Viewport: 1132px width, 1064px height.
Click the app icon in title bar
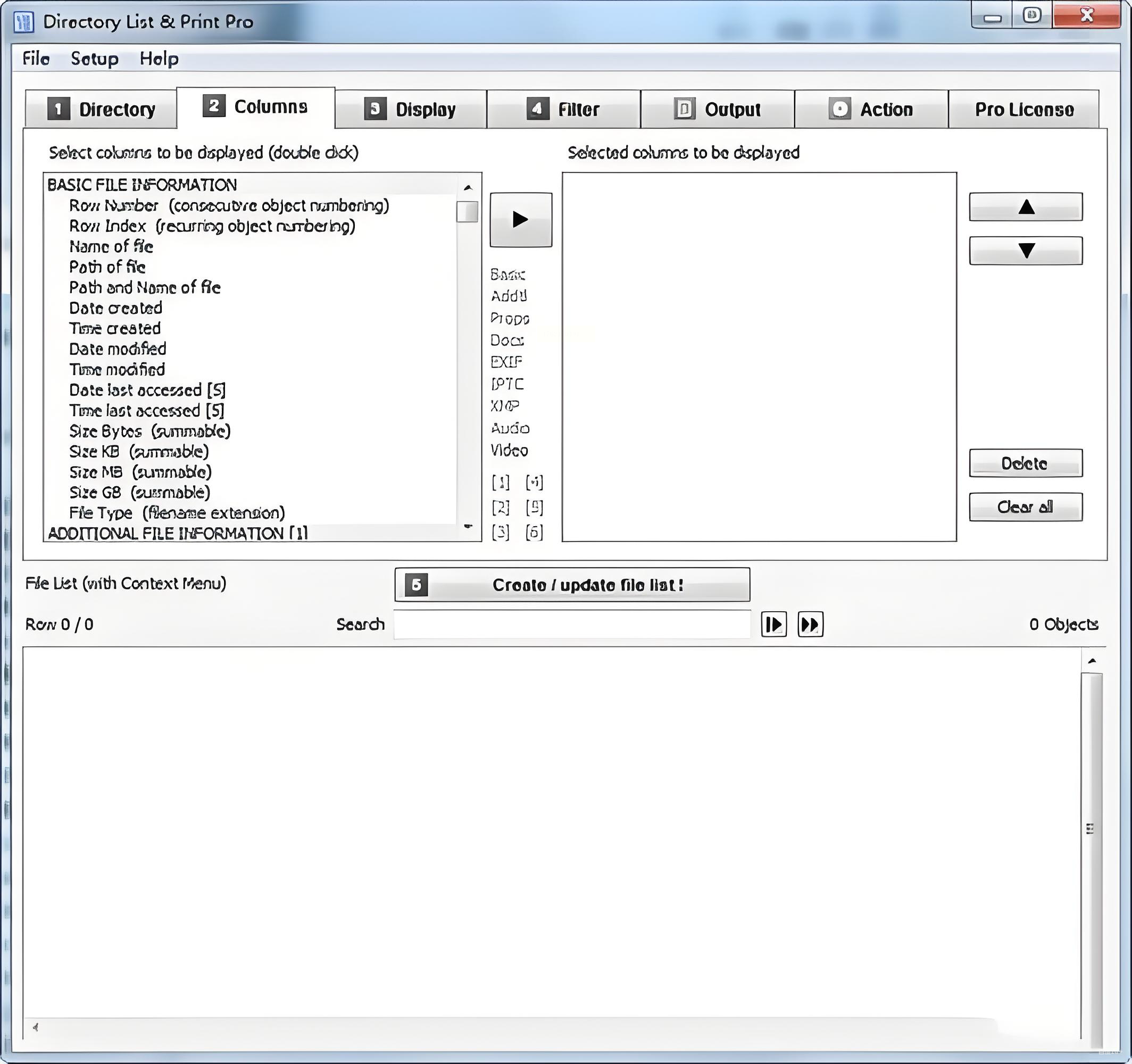[23, 22]
